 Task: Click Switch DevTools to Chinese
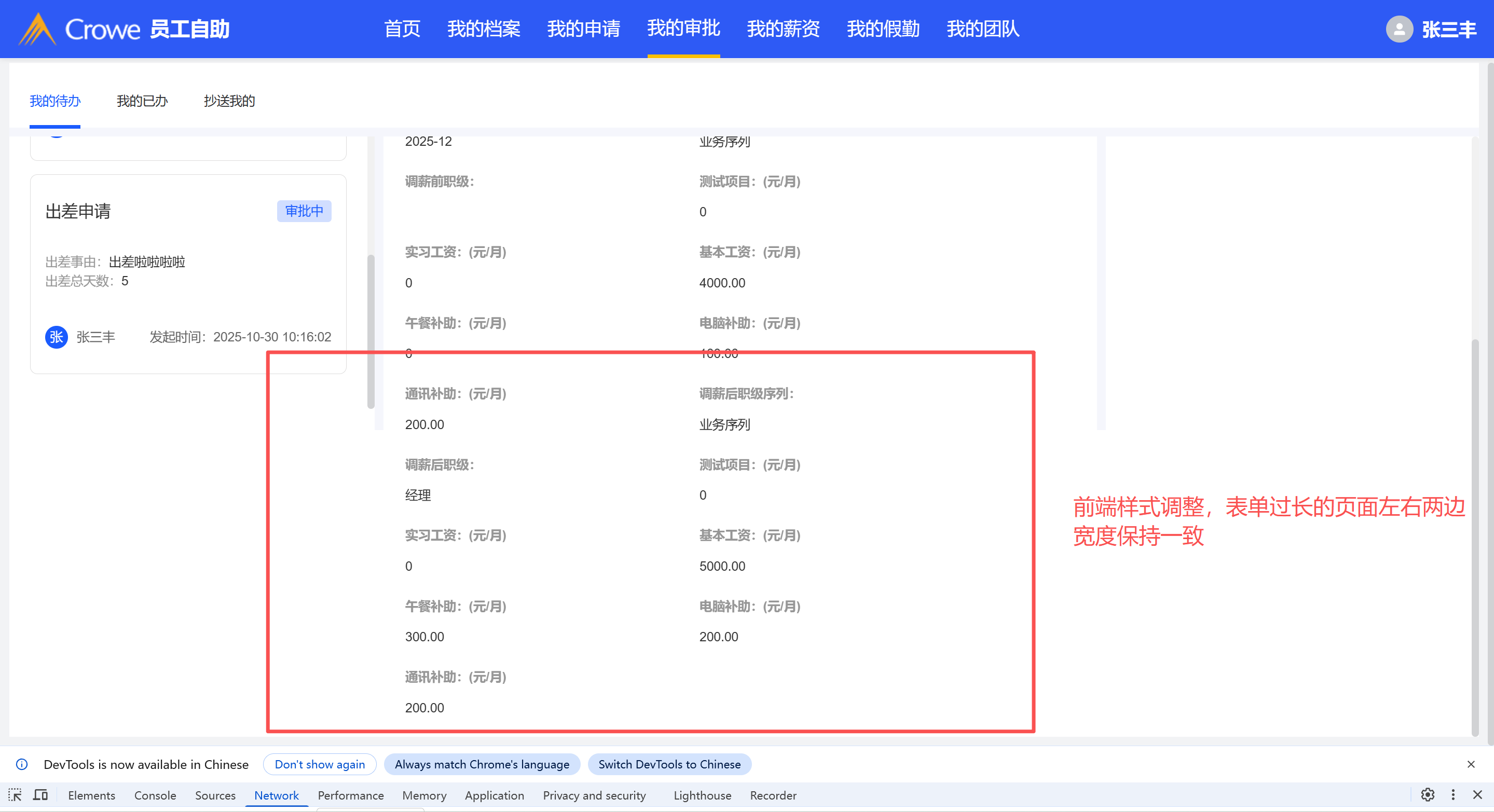(x=669, y=764)
